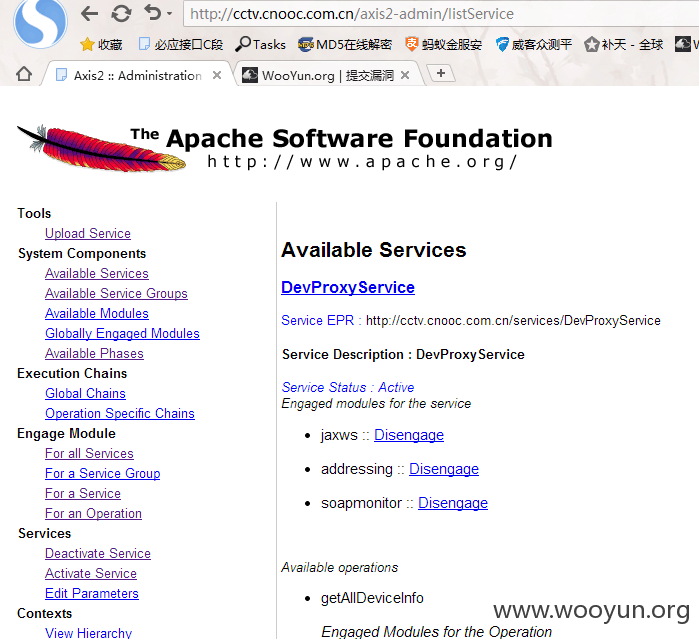This screenshot has width=699, height=639.
Task: Open the For a Service link
Action: click(83, 494)
